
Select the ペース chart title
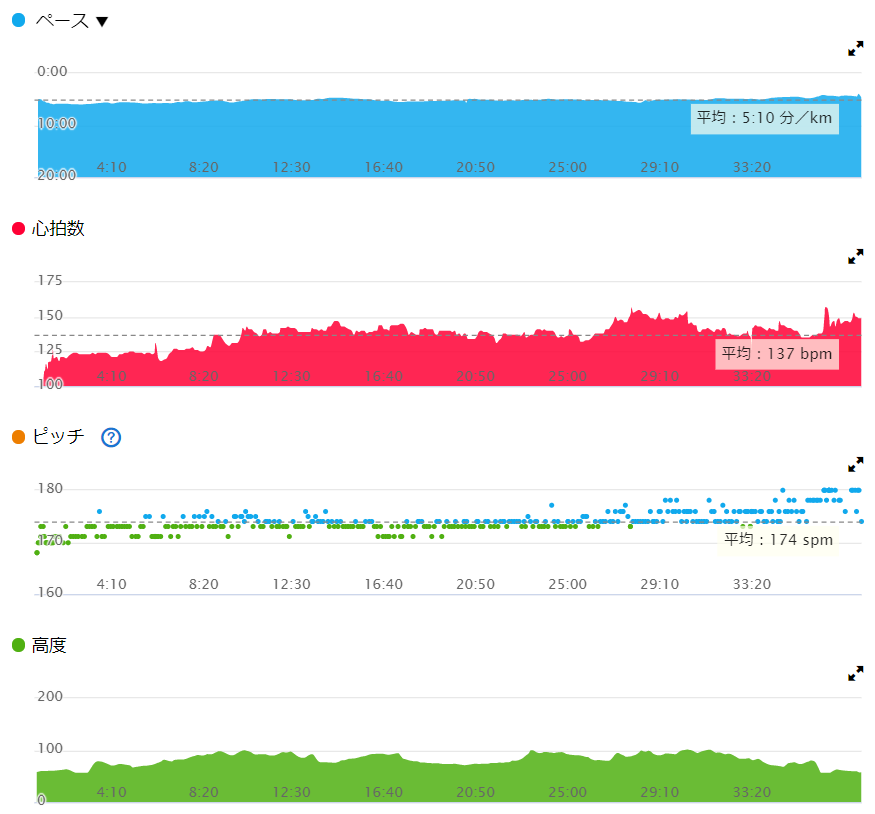point(61,21)
